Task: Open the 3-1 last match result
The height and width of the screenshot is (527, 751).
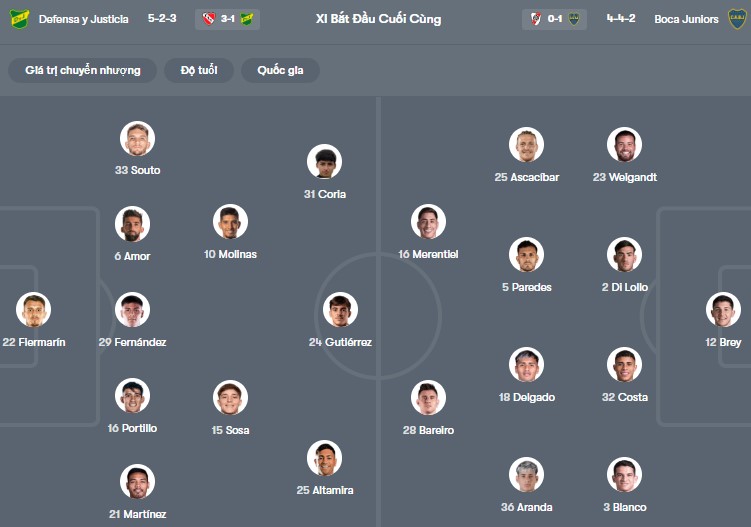Action: click(x=227, y=19)
